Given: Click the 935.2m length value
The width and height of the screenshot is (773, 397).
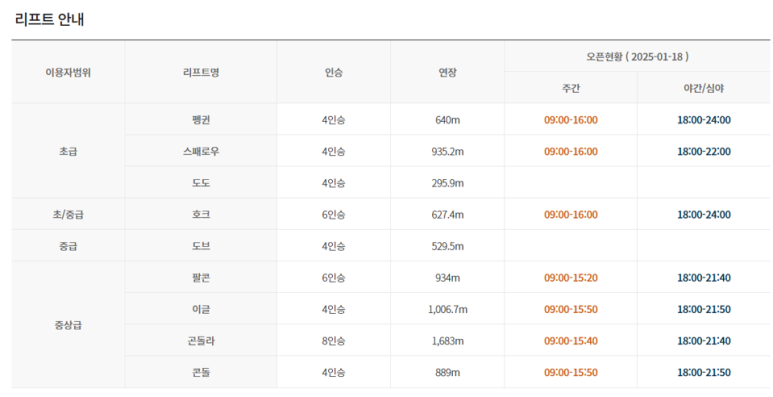Looking at the screenshot, I should click(448, 151).
